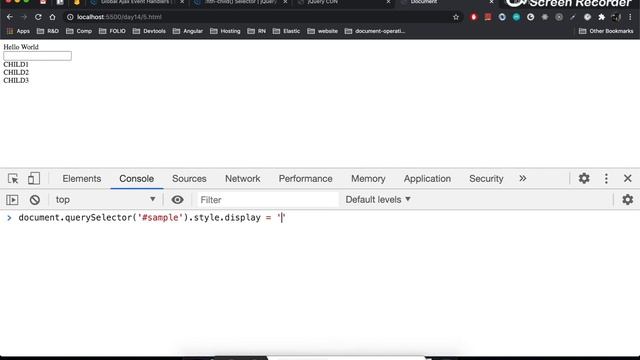Open the Angular bookmarks folder
The image size is (640, 360).
(188, 31)
